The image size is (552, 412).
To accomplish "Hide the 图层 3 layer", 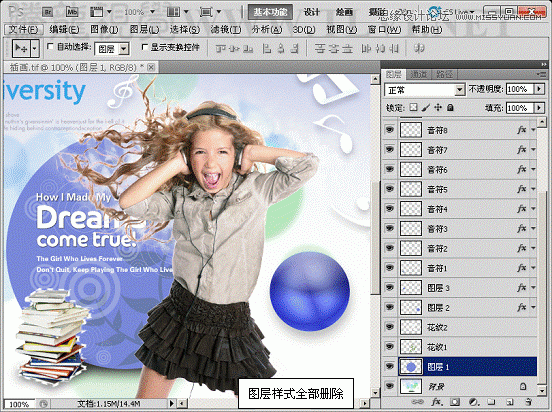I will [389, 288].
